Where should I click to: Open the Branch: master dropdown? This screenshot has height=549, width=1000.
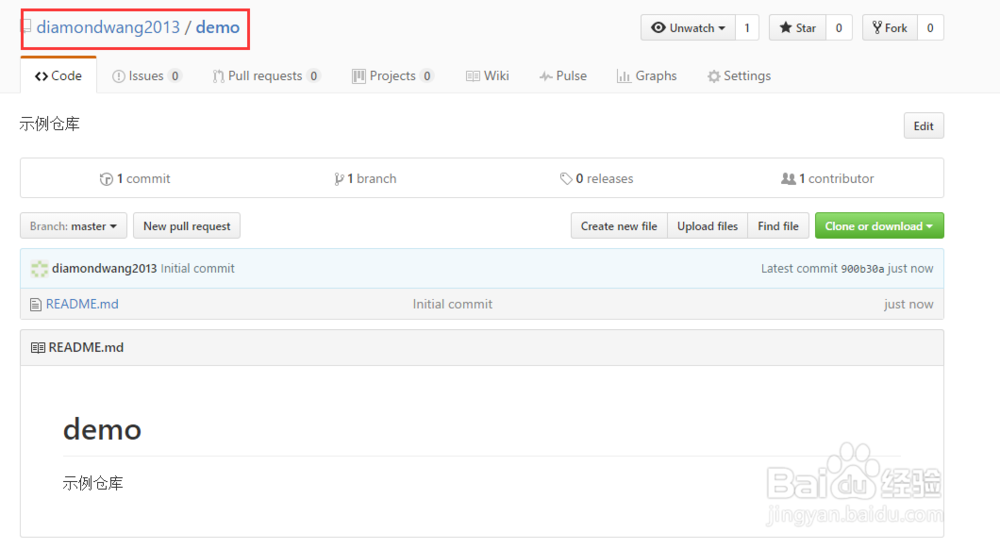tap(73, 226)
